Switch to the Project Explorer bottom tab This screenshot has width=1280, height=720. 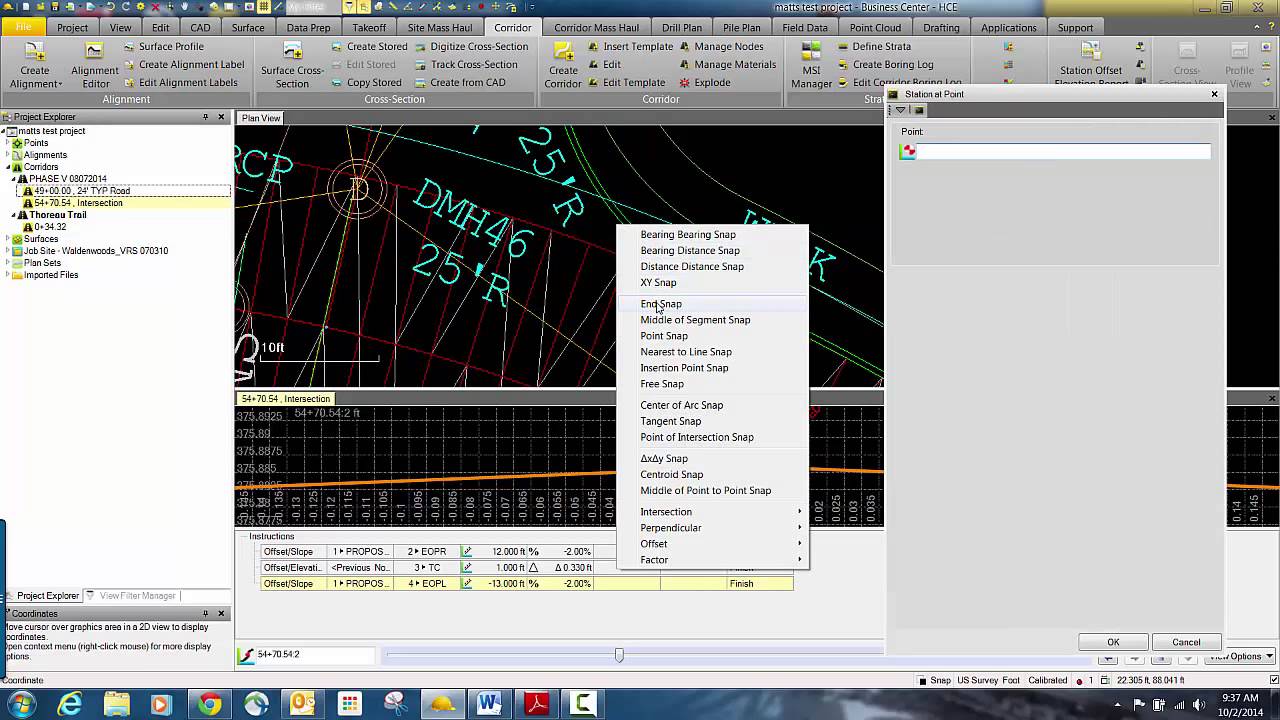(x=42, y=596)
